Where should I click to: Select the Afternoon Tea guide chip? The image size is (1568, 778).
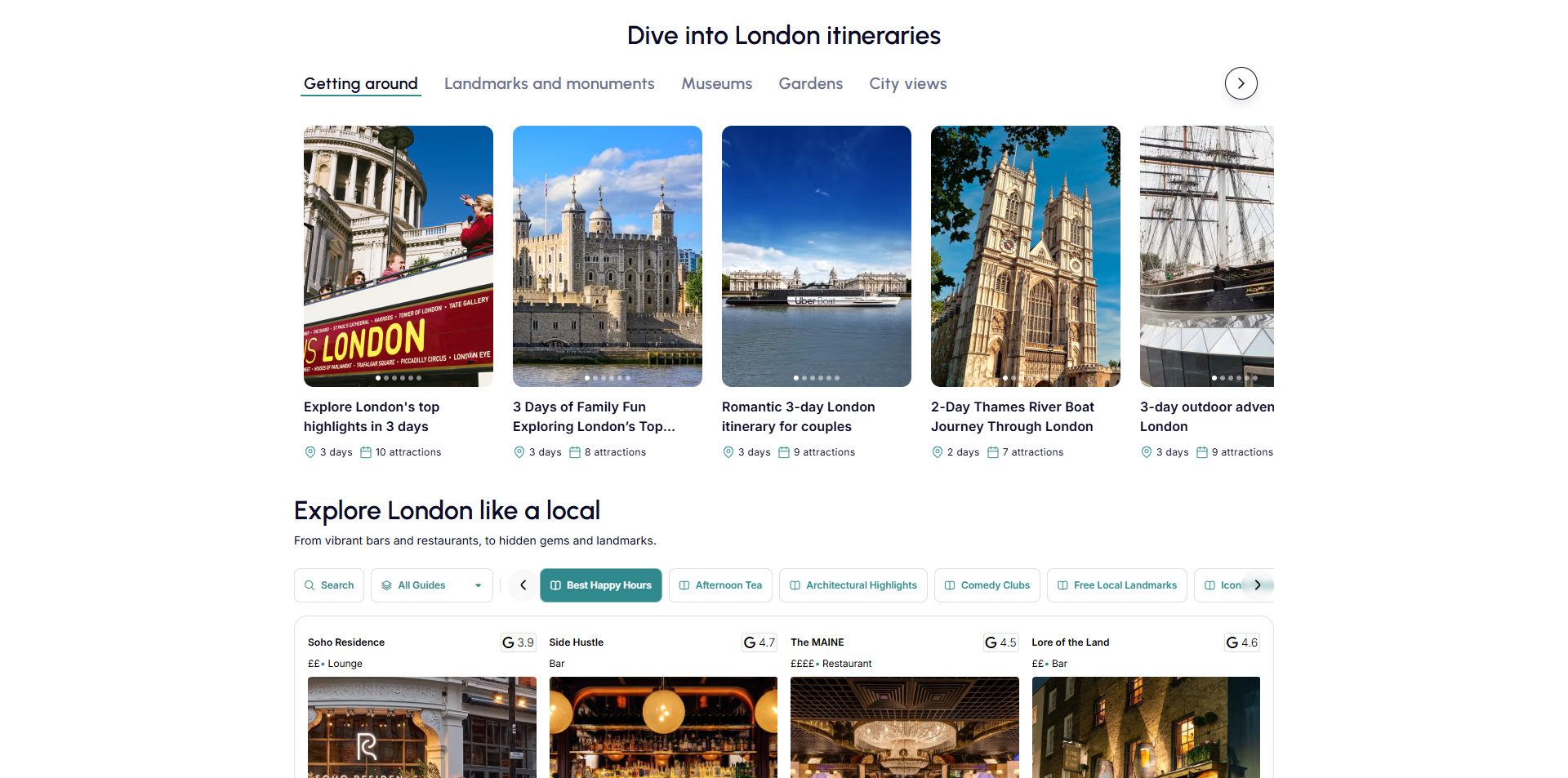pos(720,585)
